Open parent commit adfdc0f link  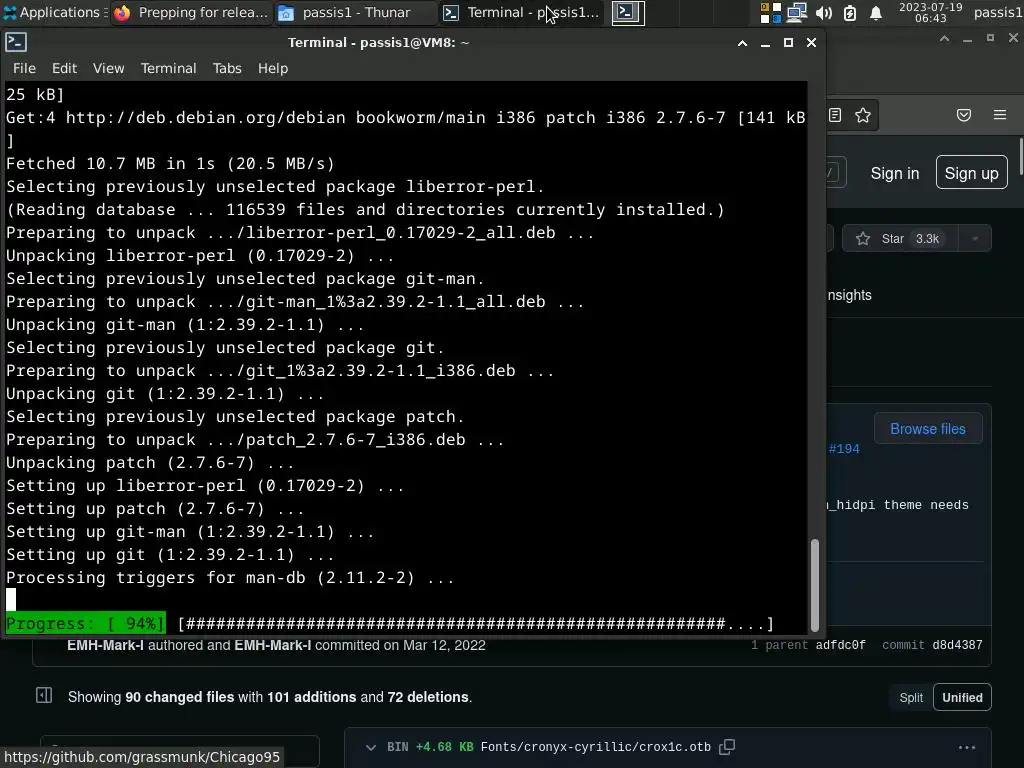tap(840, 645)
